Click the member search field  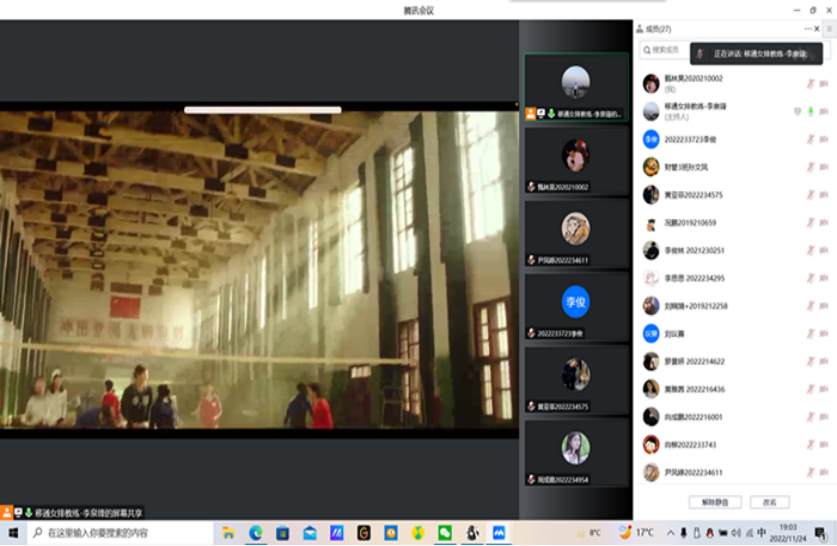click(665, 49)
